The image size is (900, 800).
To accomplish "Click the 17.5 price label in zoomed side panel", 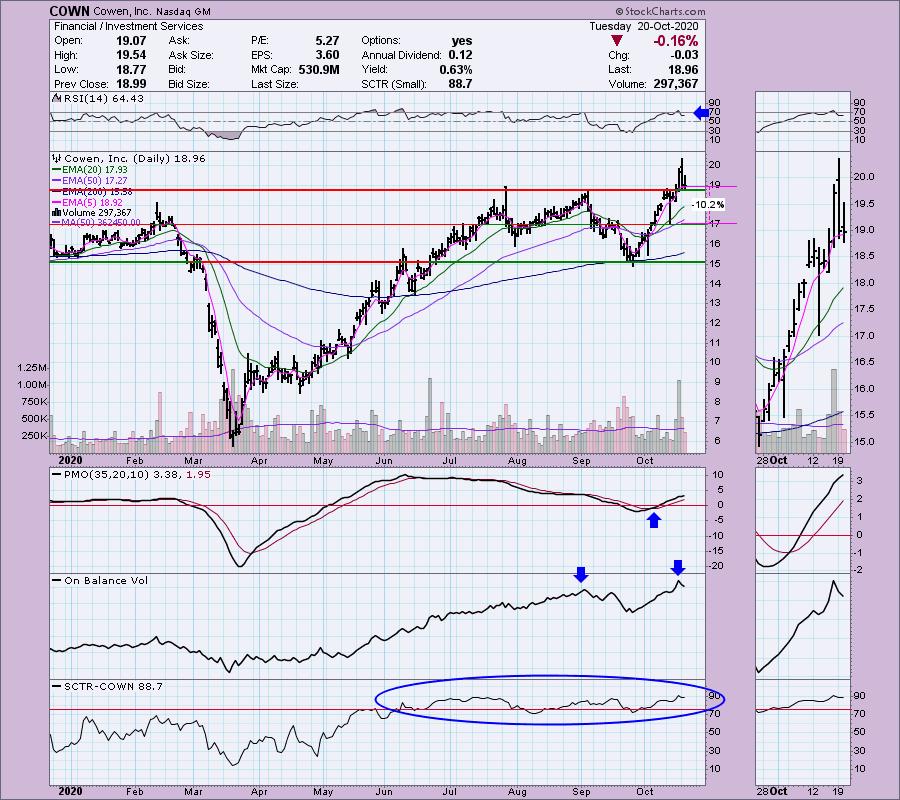I will [864, 309].
